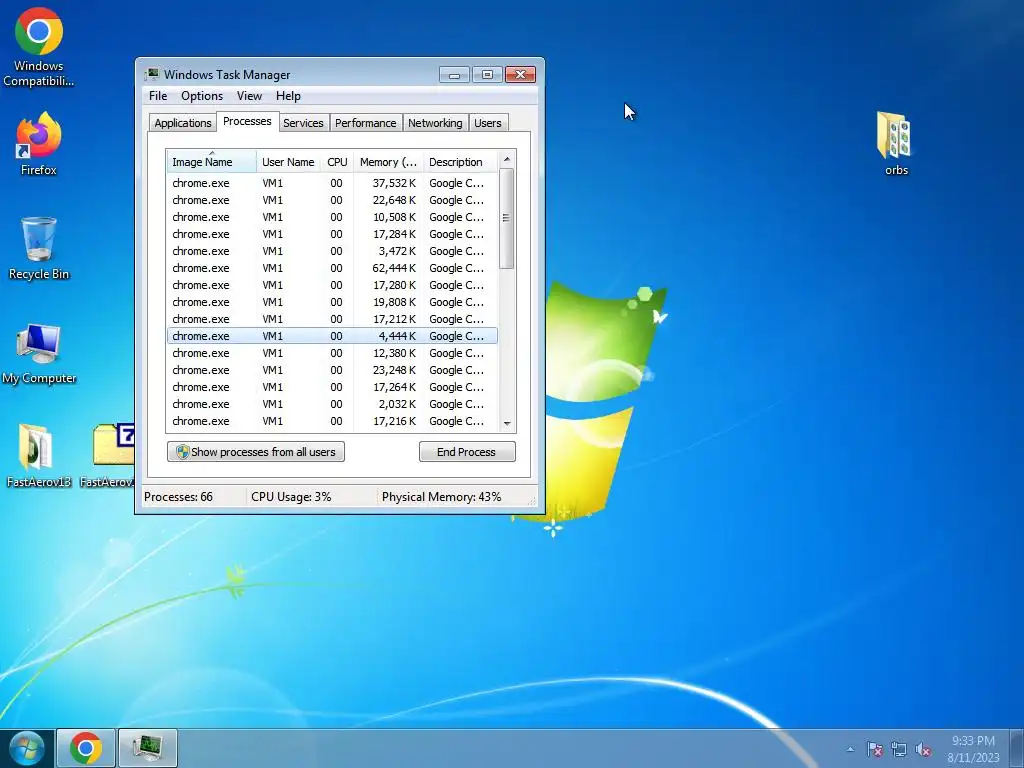Open the Options menu

click(x=202, y=96)
